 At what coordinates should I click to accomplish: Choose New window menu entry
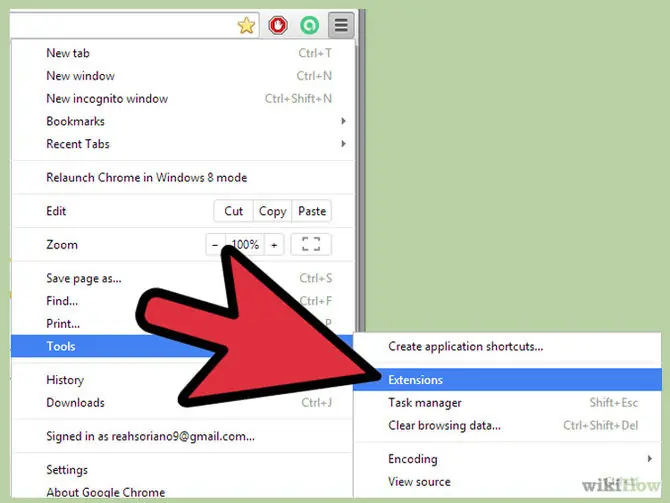[x=183, y=76]
